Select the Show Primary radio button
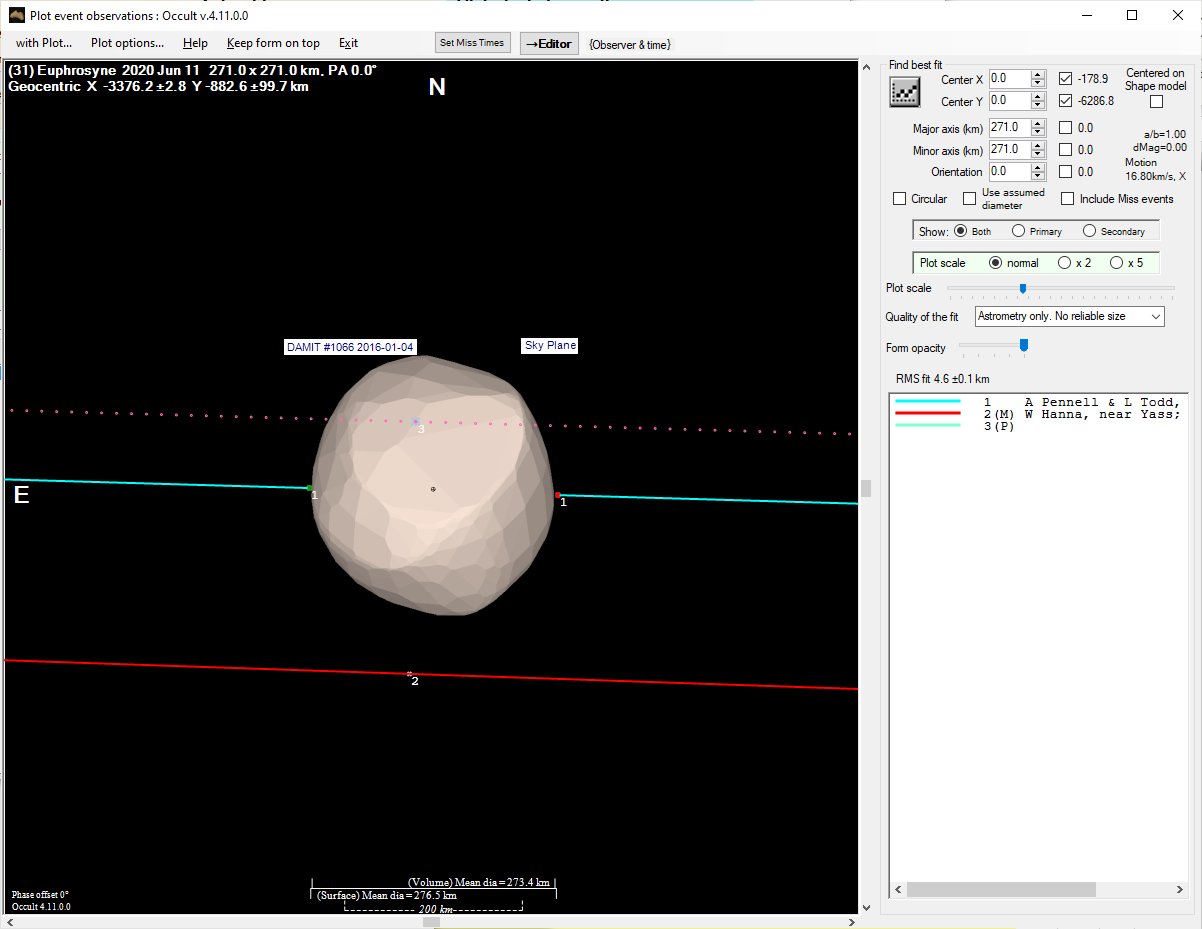The width and height of the screenshot is (1202, 929). (1018, 231)
